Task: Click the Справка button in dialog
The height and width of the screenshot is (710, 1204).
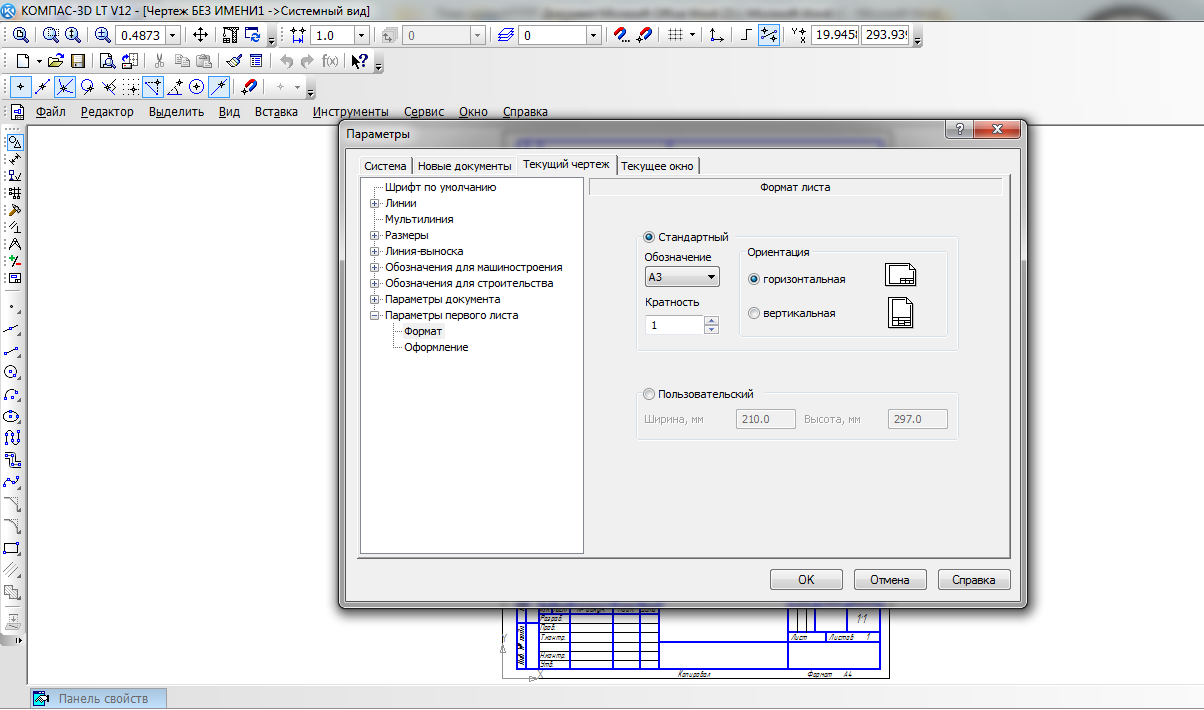Action: coord(974,579)
